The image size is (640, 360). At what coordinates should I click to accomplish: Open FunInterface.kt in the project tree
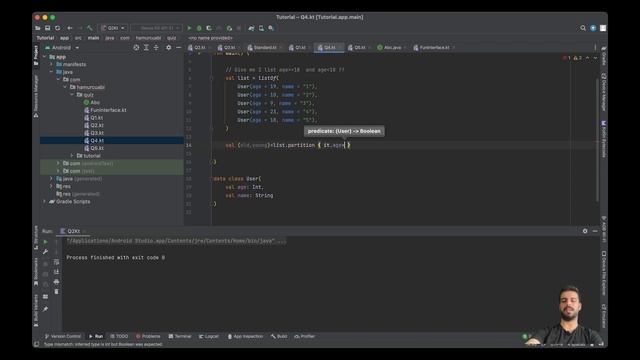[105, 110]
